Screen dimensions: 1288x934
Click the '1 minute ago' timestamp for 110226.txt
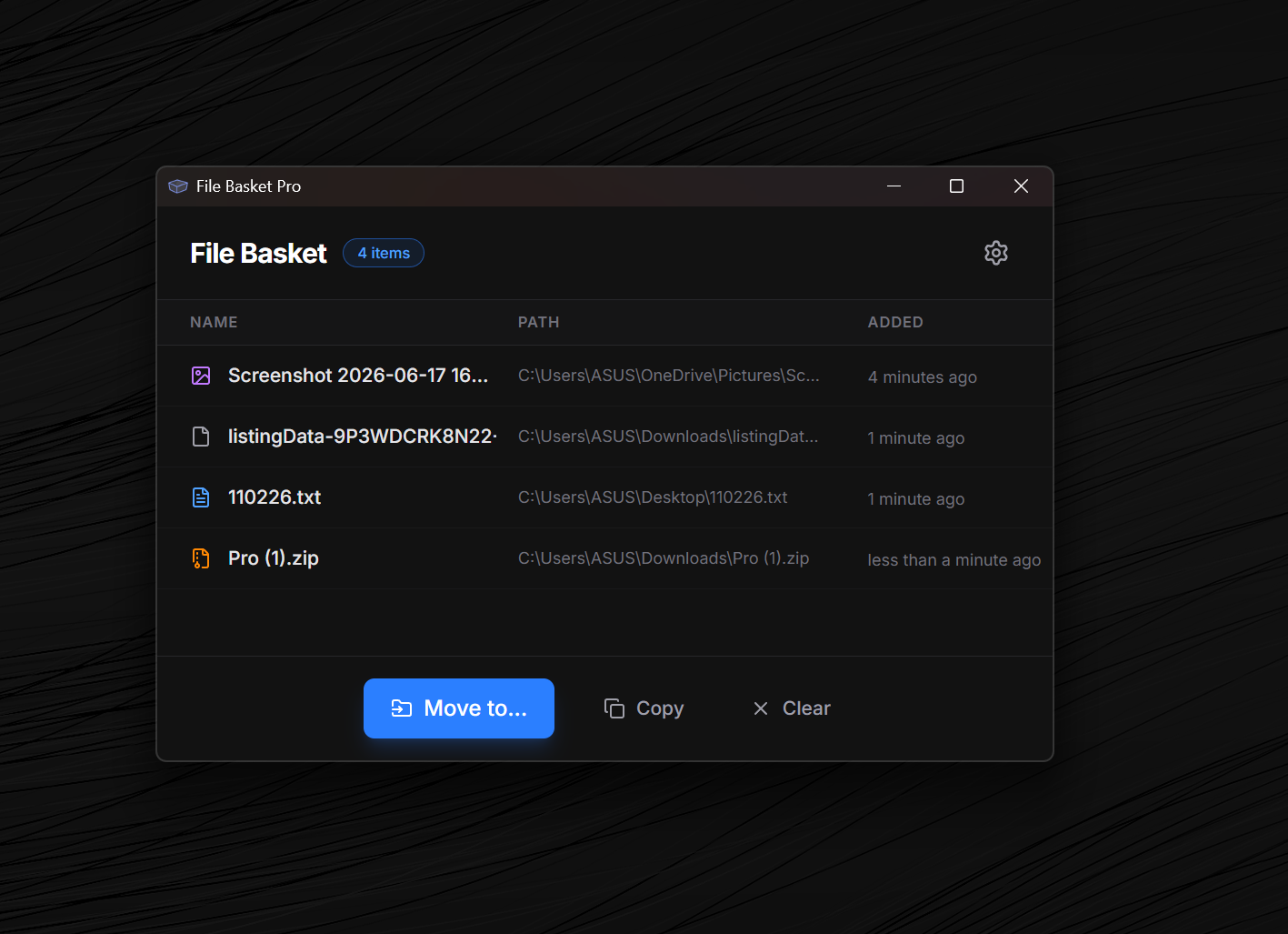[916, 499]
